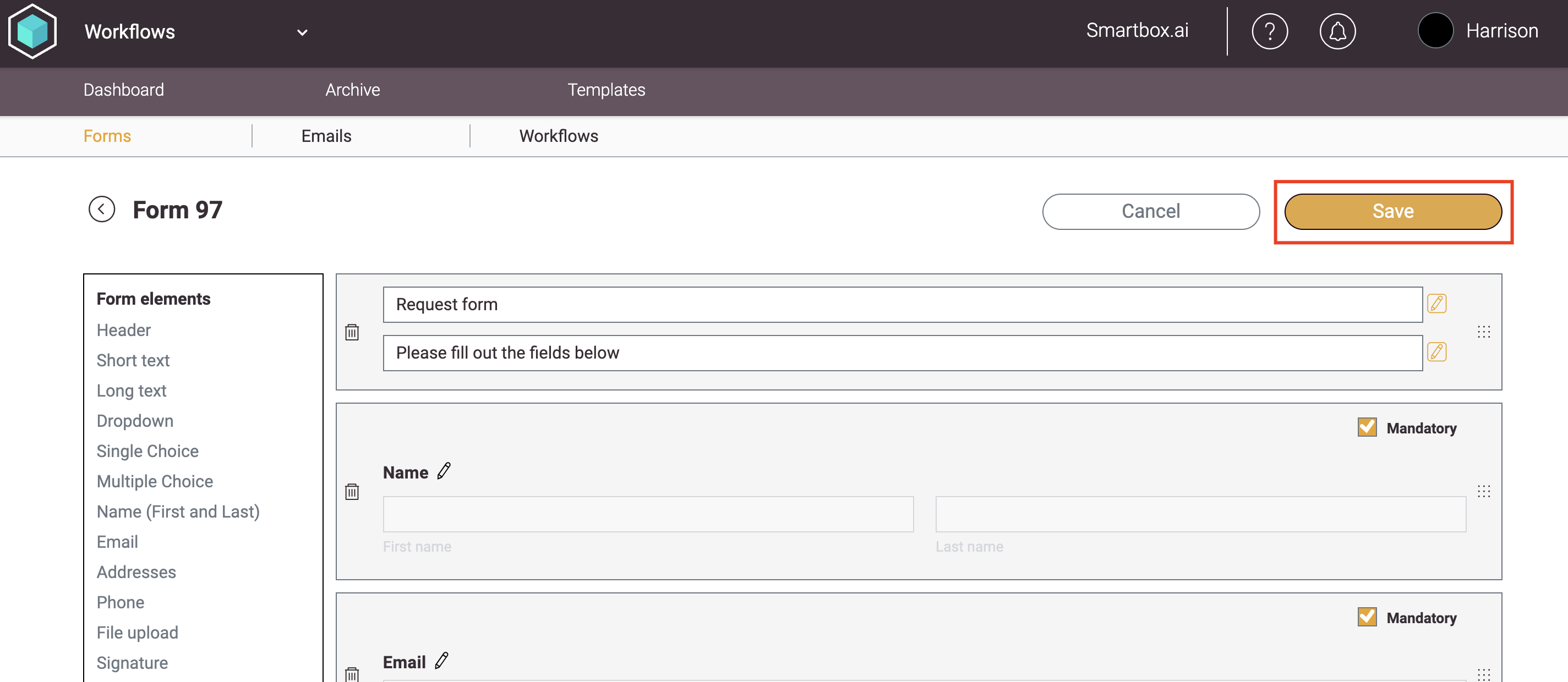Click the help question mark icon

coord(1269,31)
